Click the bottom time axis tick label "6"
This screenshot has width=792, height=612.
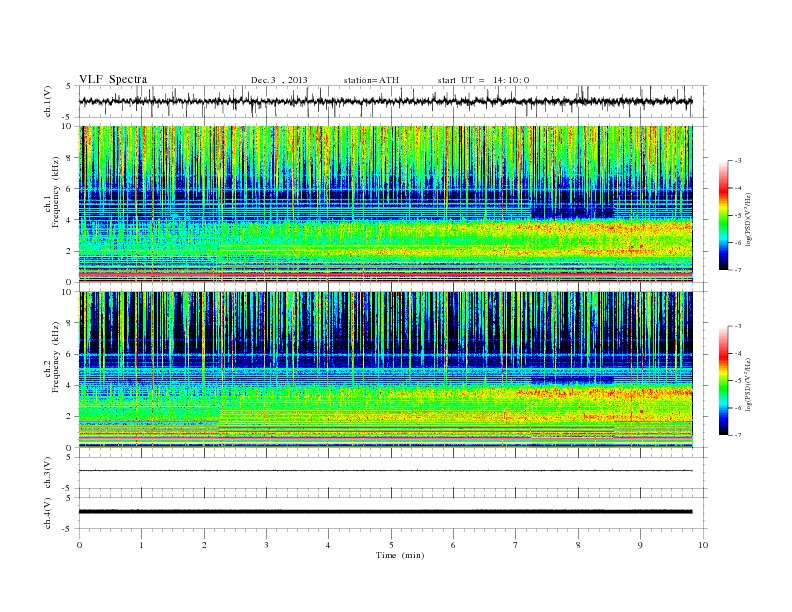pyautogui.click(x=453, y=545)
